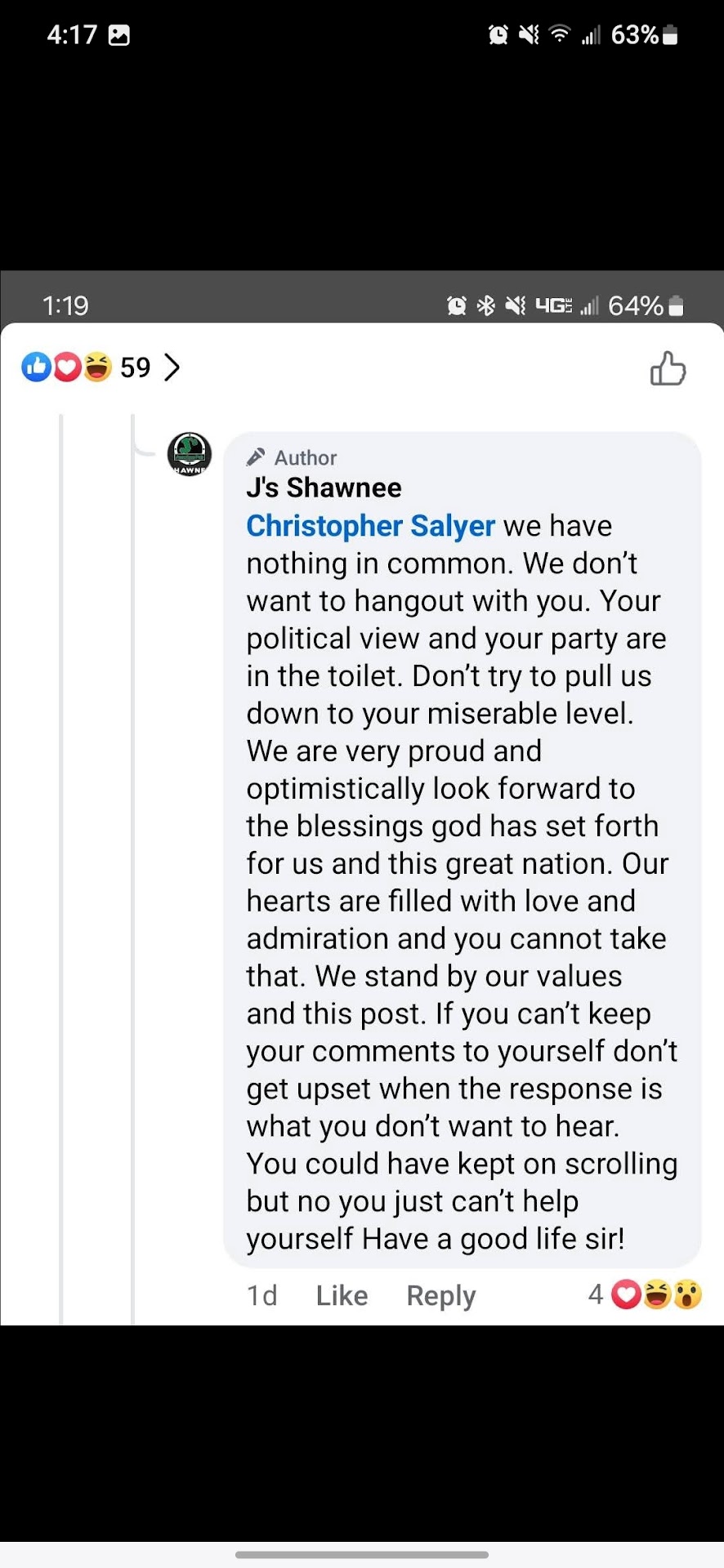Viewport: 724px width, 1568px height.
Task: Open the Christopher Salyer profile link
Action: 370,526
